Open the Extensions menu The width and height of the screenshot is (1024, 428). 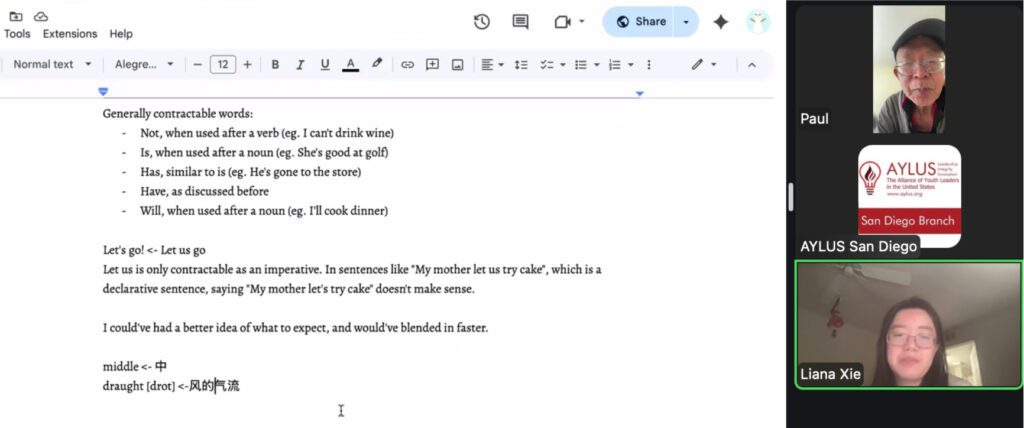(69, 33)
